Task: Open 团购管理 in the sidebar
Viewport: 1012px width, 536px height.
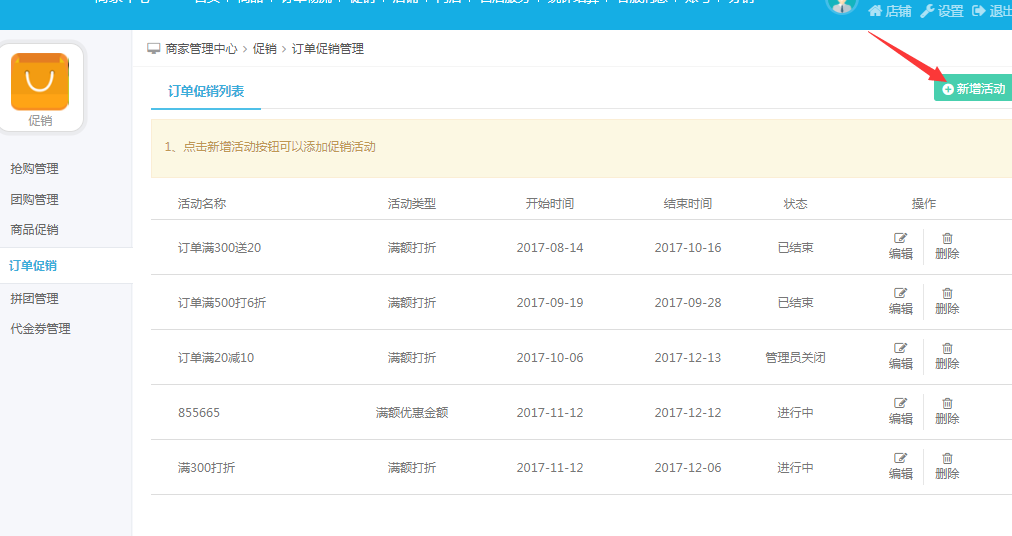Action: click(x=34, y=200)
